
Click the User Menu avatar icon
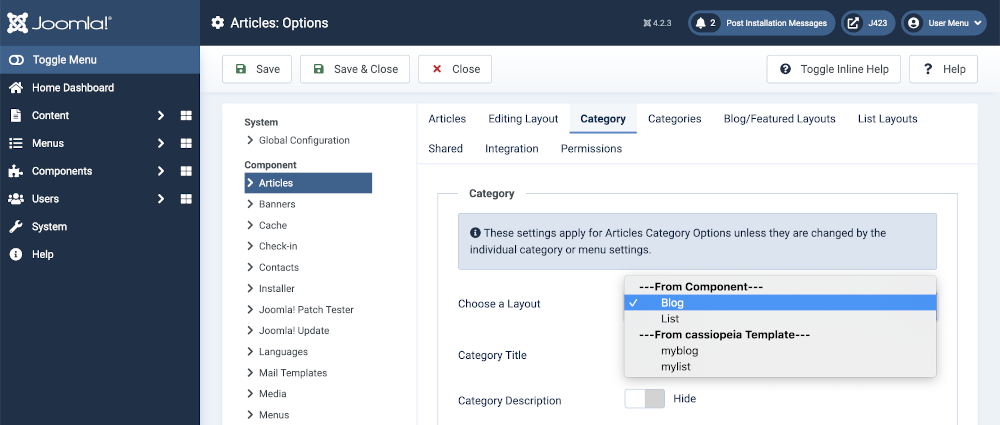(913, 23)
